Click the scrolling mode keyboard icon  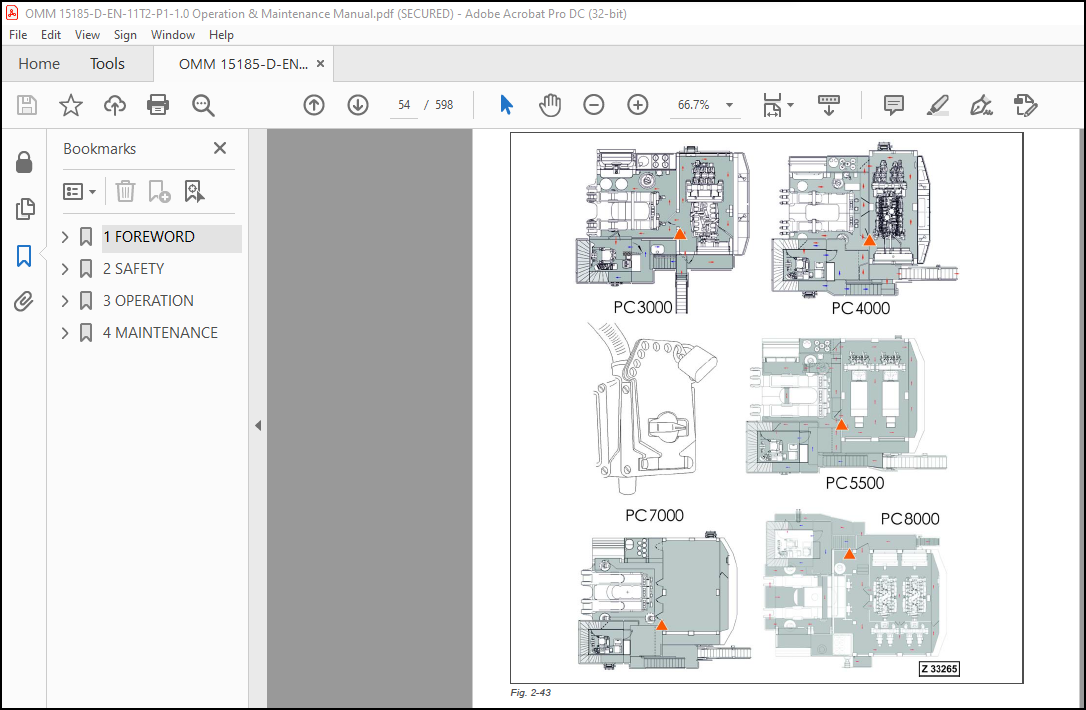click(x=828, y=105)
